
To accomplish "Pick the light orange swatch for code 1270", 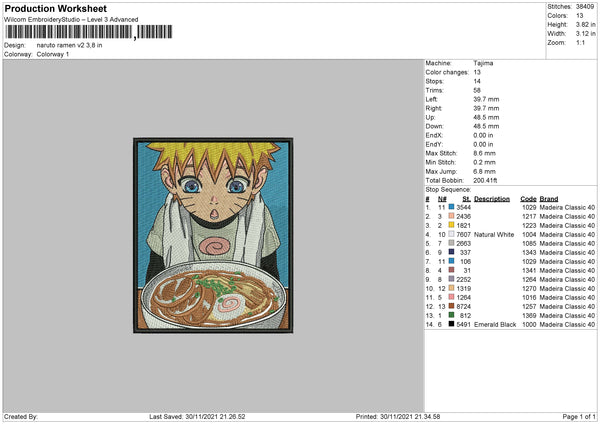I will (x=452, y=288).
